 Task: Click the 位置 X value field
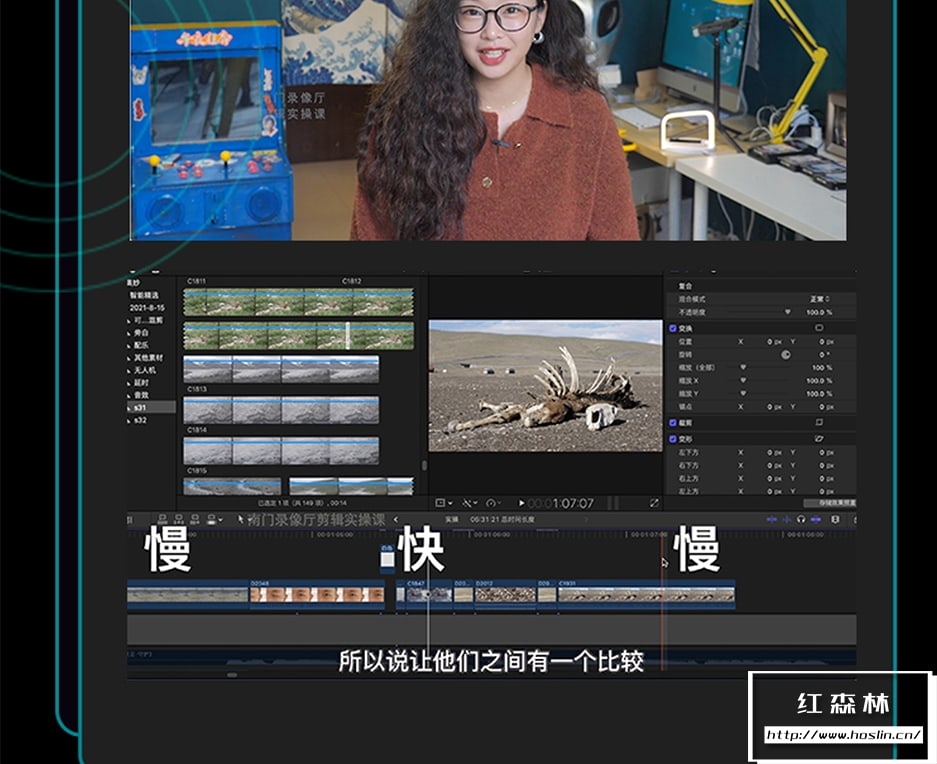(774, 341)
